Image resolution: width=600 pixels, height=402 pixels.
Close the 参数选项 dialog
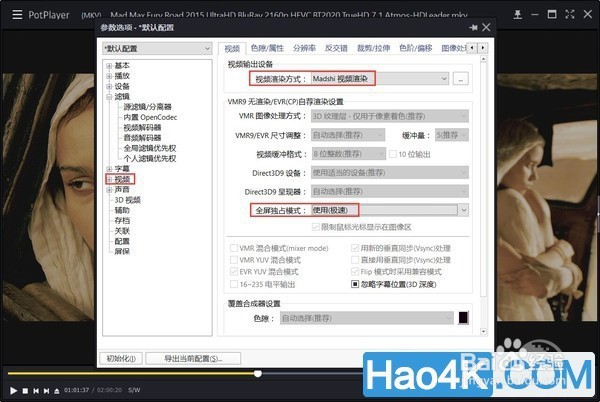click(x=486, y=27)
